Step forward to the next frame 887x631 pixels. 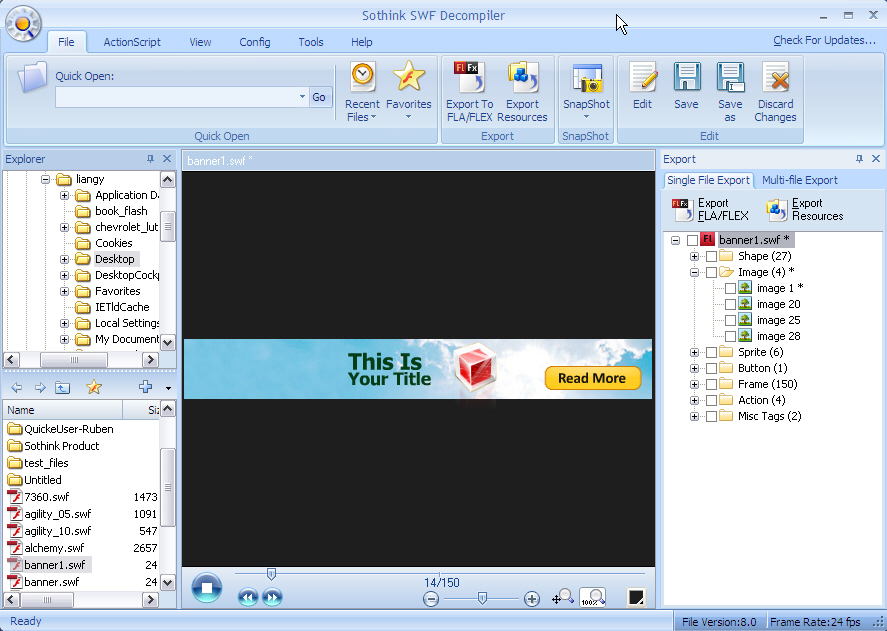(272, 597)
